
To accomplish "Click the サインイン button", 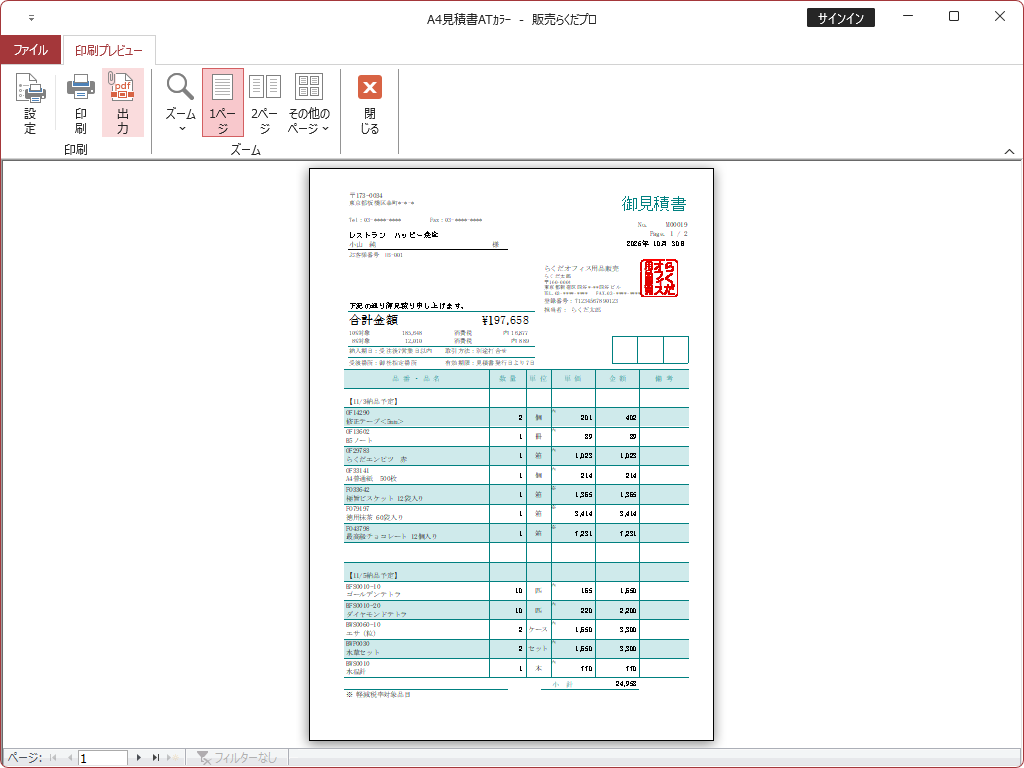I will tap(841, 18).
